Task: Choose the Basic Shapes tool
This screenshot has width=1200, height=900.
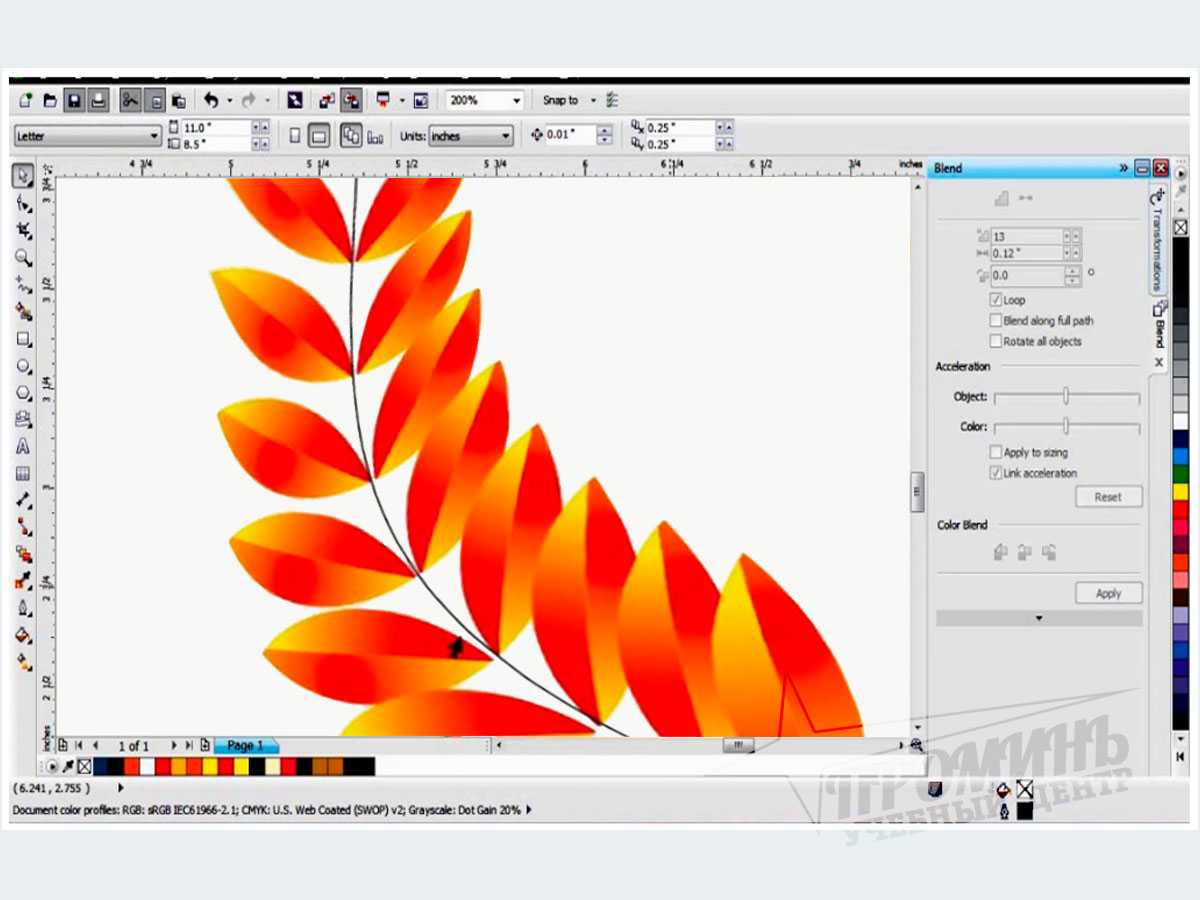Action: tap(23, 420)
